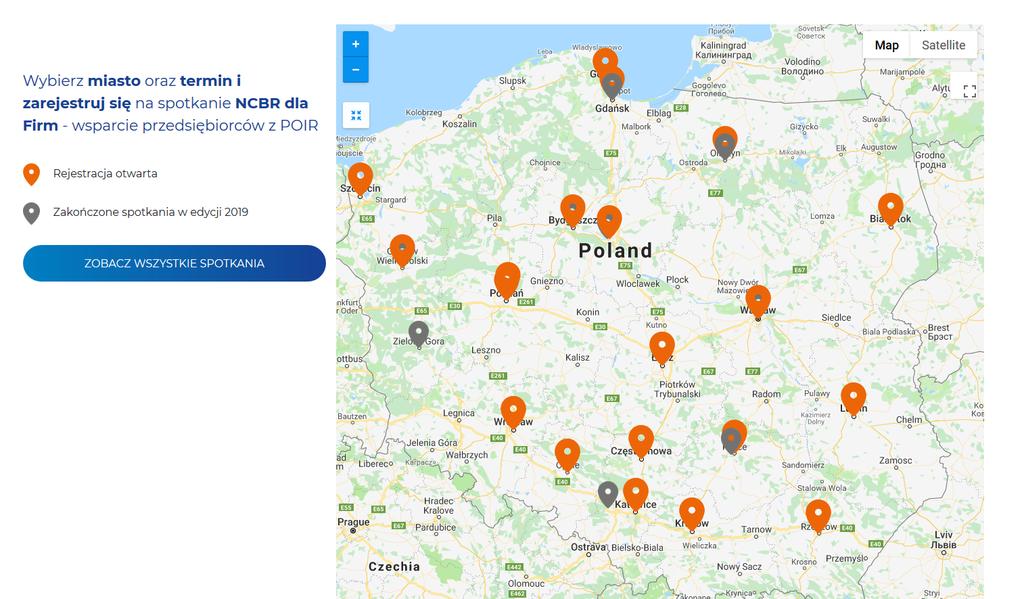Click the orange marker at Łódź
1024x599 pixels.
(x=662, y=347)
